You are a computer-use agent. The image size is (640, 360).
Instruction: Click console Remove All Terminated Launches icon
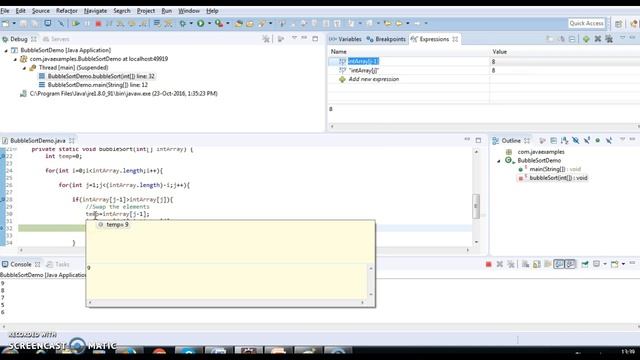point(511,264)
